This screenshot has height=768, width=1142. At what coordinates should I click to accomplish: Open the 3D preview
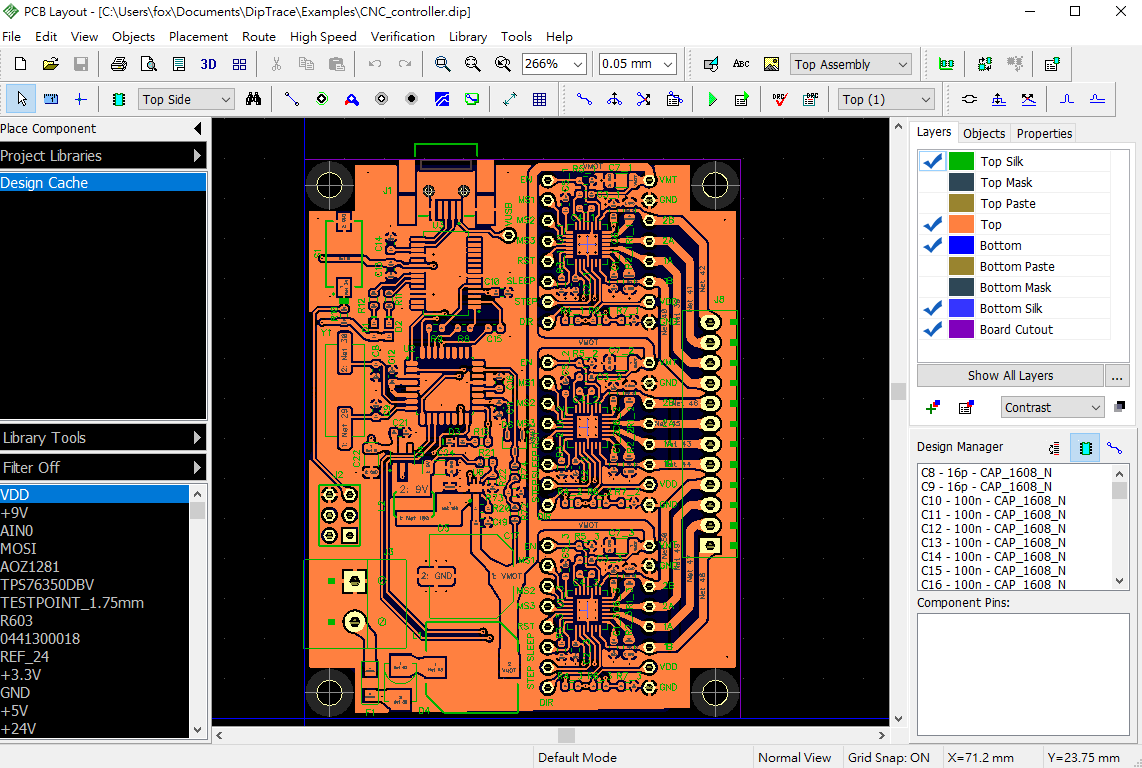click(x=208, y=64)
